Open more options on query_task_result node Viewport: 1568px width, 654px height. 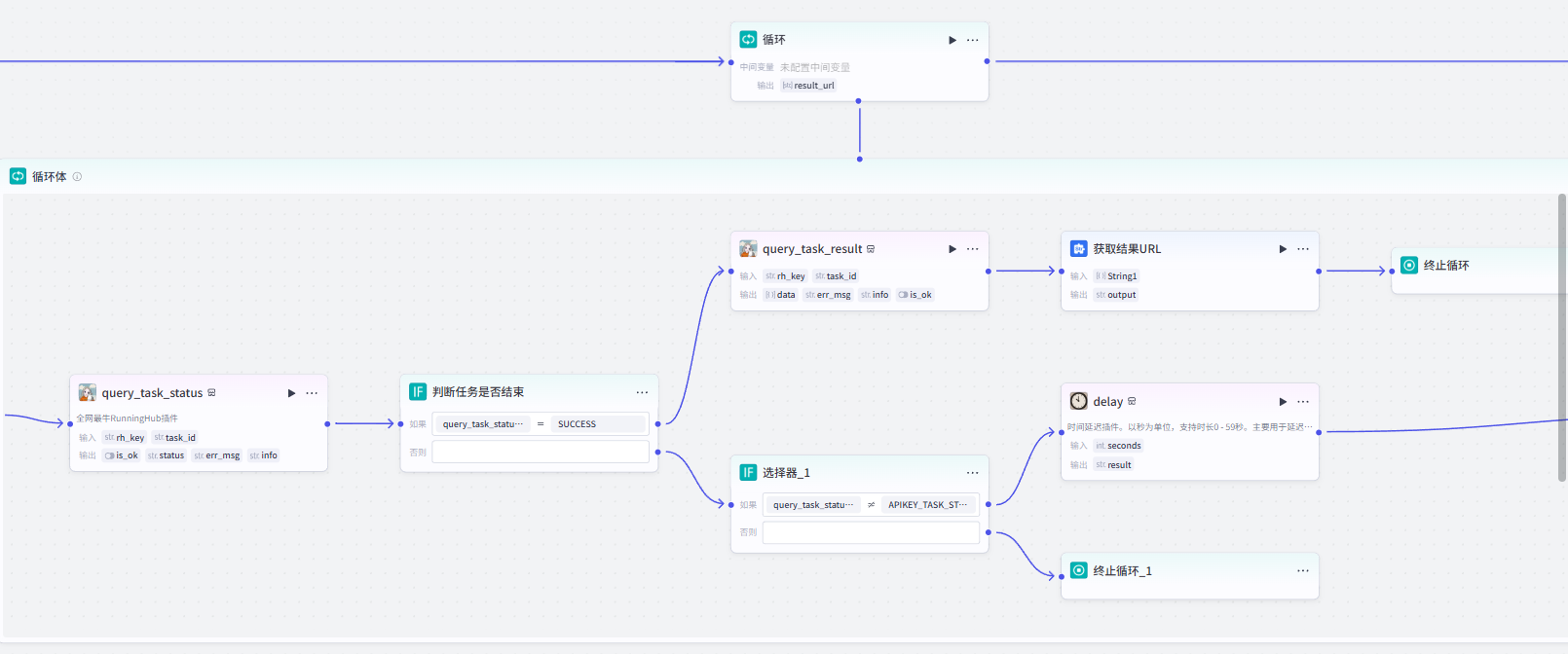[x=972, y=249]
